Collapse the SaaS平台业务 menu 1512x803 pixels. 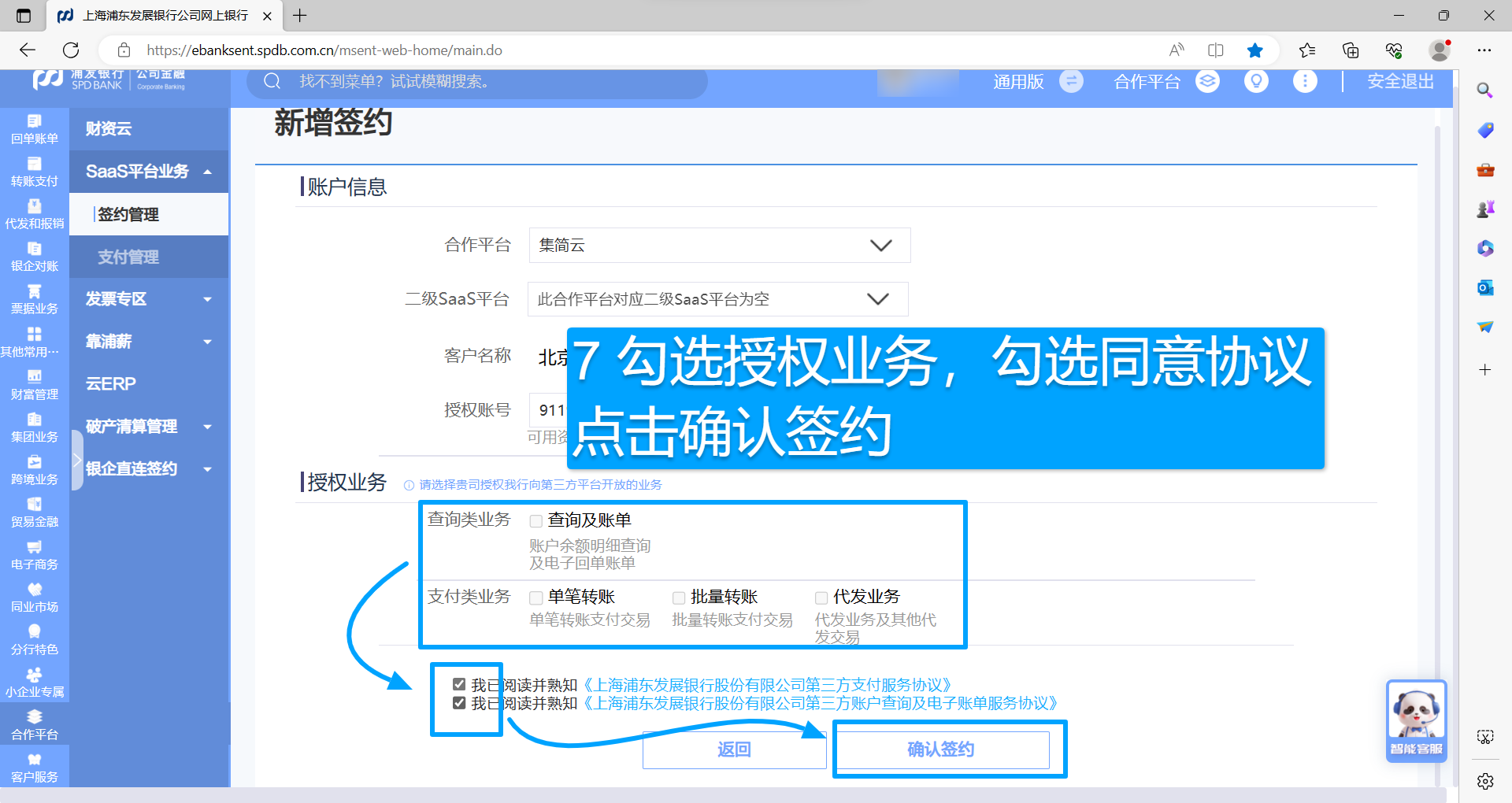coord(149,172)
